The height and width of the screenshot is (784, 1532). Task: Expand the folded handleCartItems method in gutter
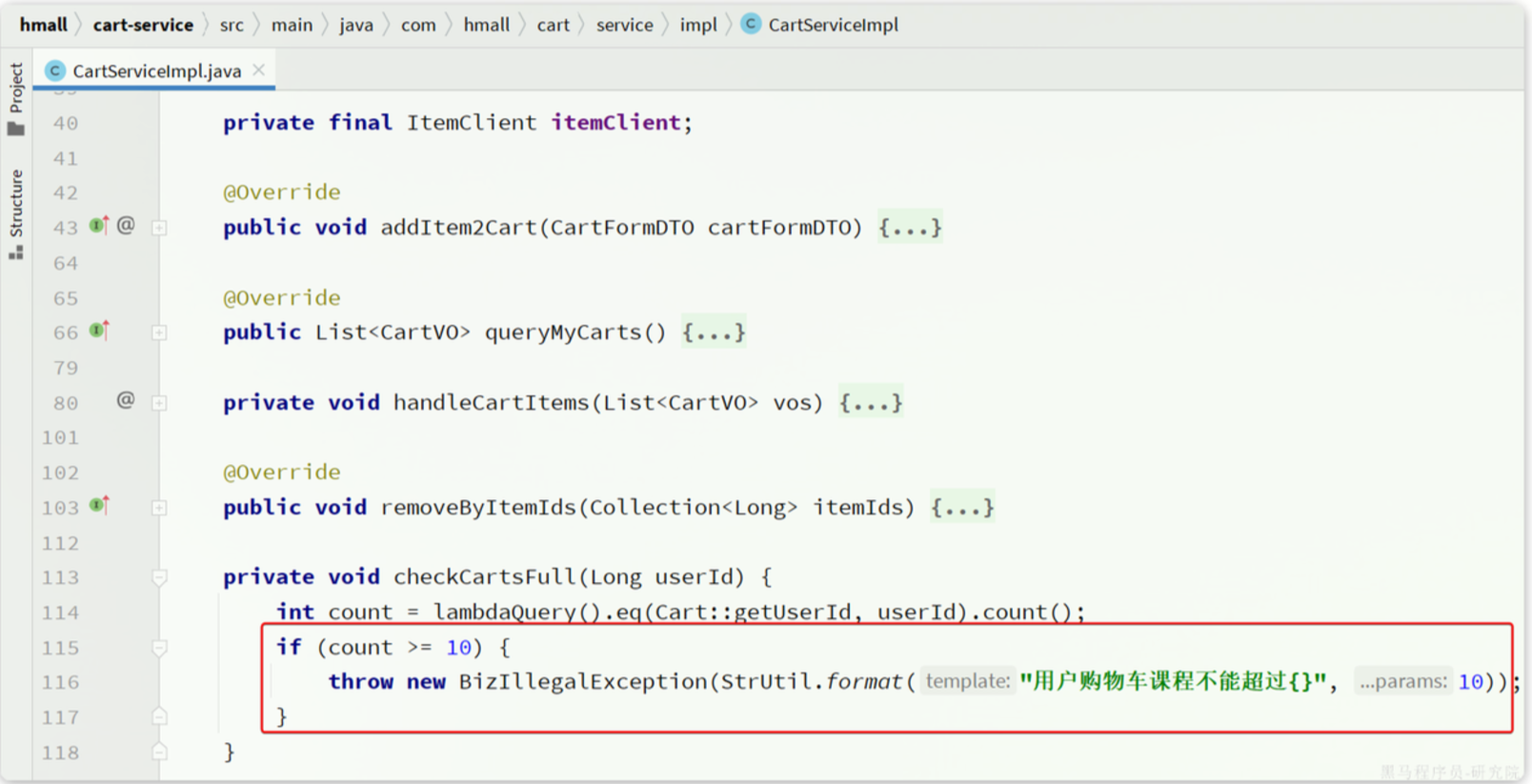tap(159, 403)
